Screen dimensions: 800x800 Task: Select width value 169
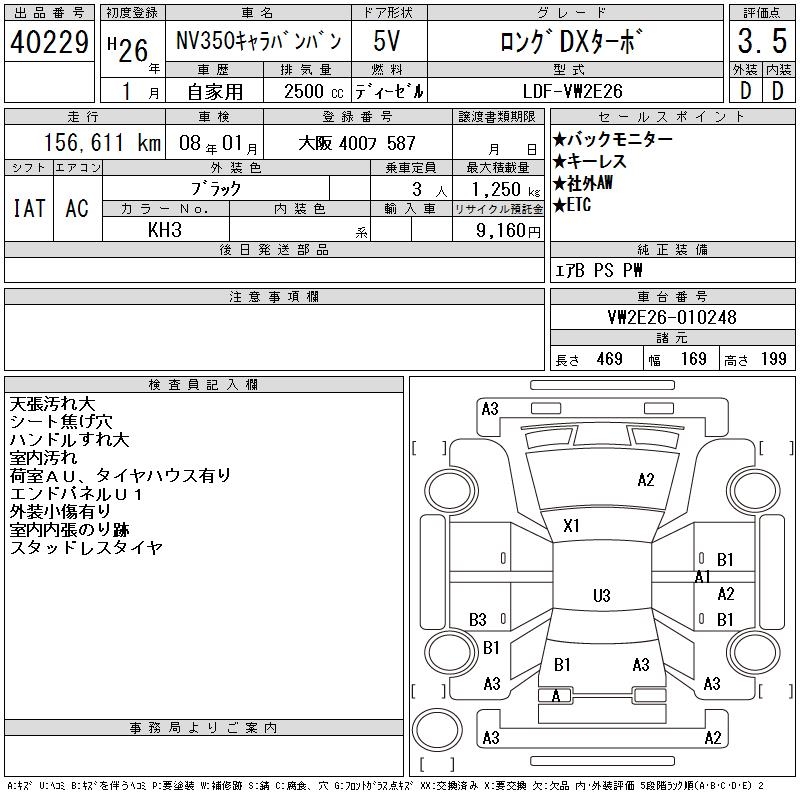[x=694, y=359]
